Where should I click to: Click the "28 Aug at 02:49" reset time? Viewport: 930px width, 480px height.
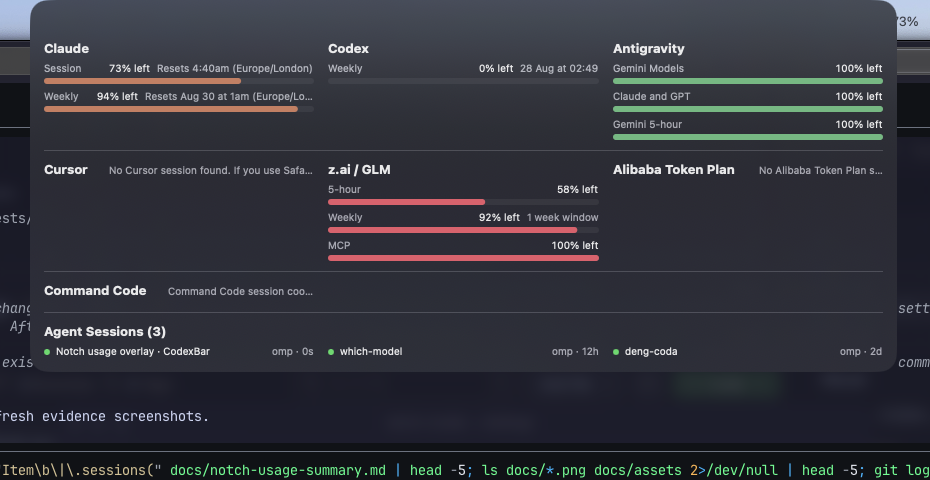[x=559, y=68]
